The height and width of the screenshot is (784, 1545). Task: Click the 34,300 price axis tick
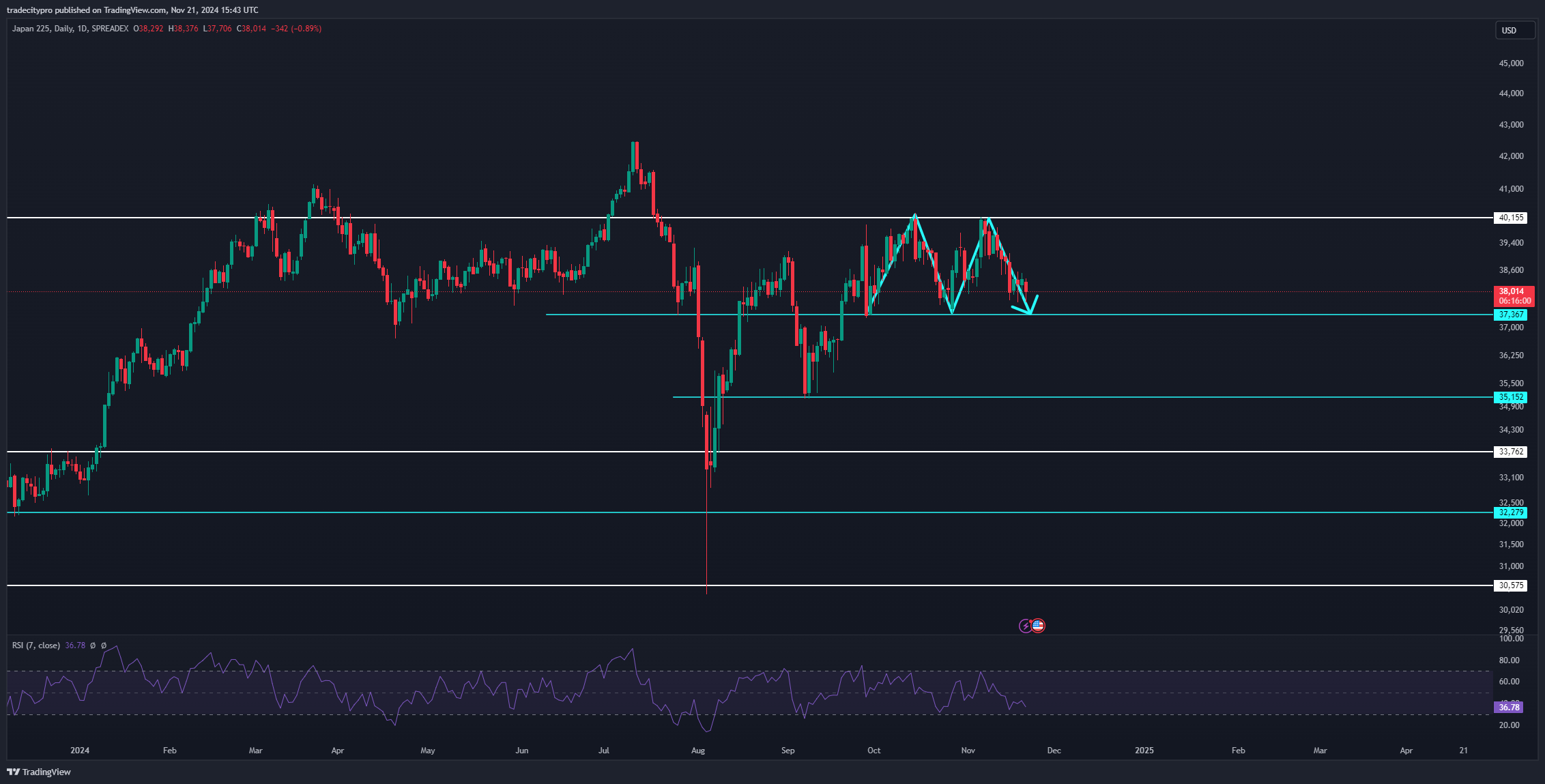click(1511, 430)
